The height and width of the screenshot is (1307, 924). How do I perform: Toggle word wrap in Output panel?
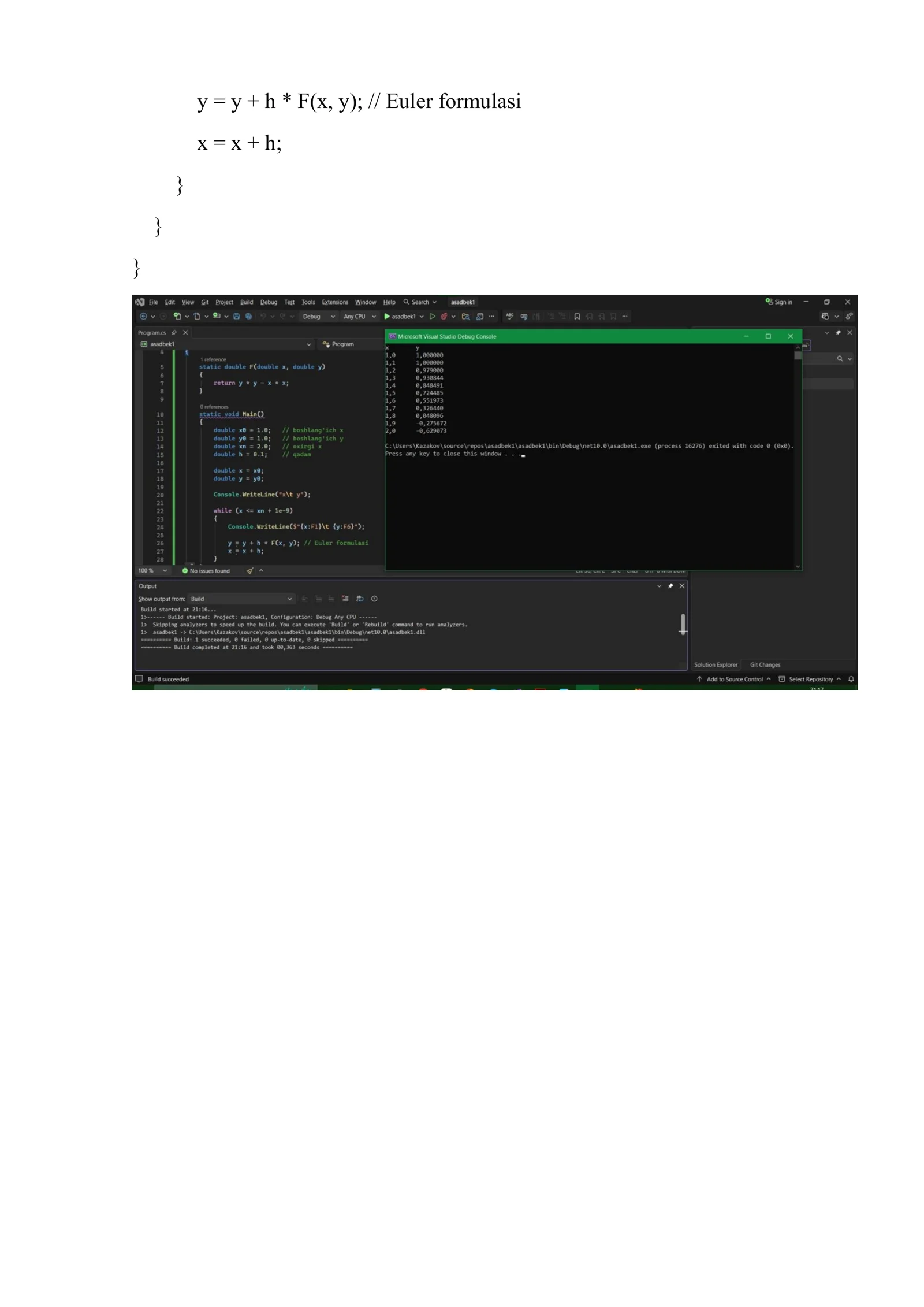point(360,599)
